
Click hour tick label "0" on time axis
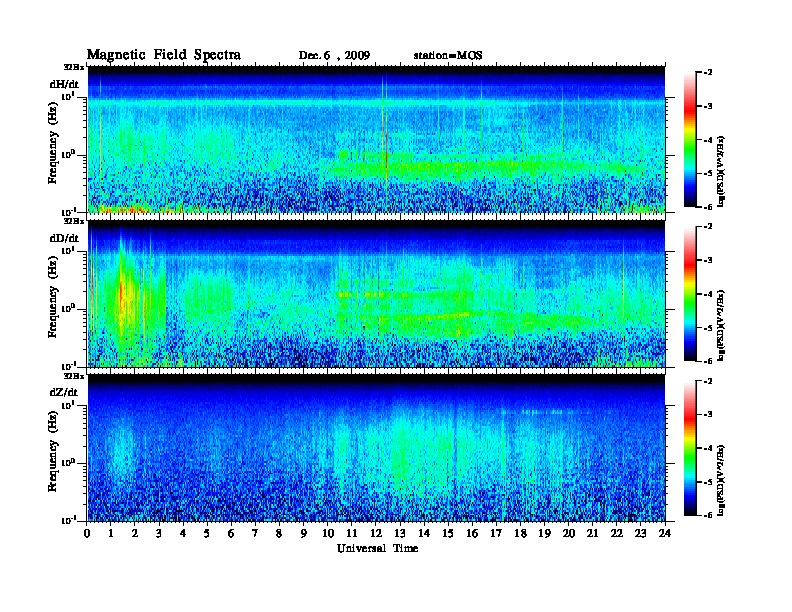[x=87, y=533]
